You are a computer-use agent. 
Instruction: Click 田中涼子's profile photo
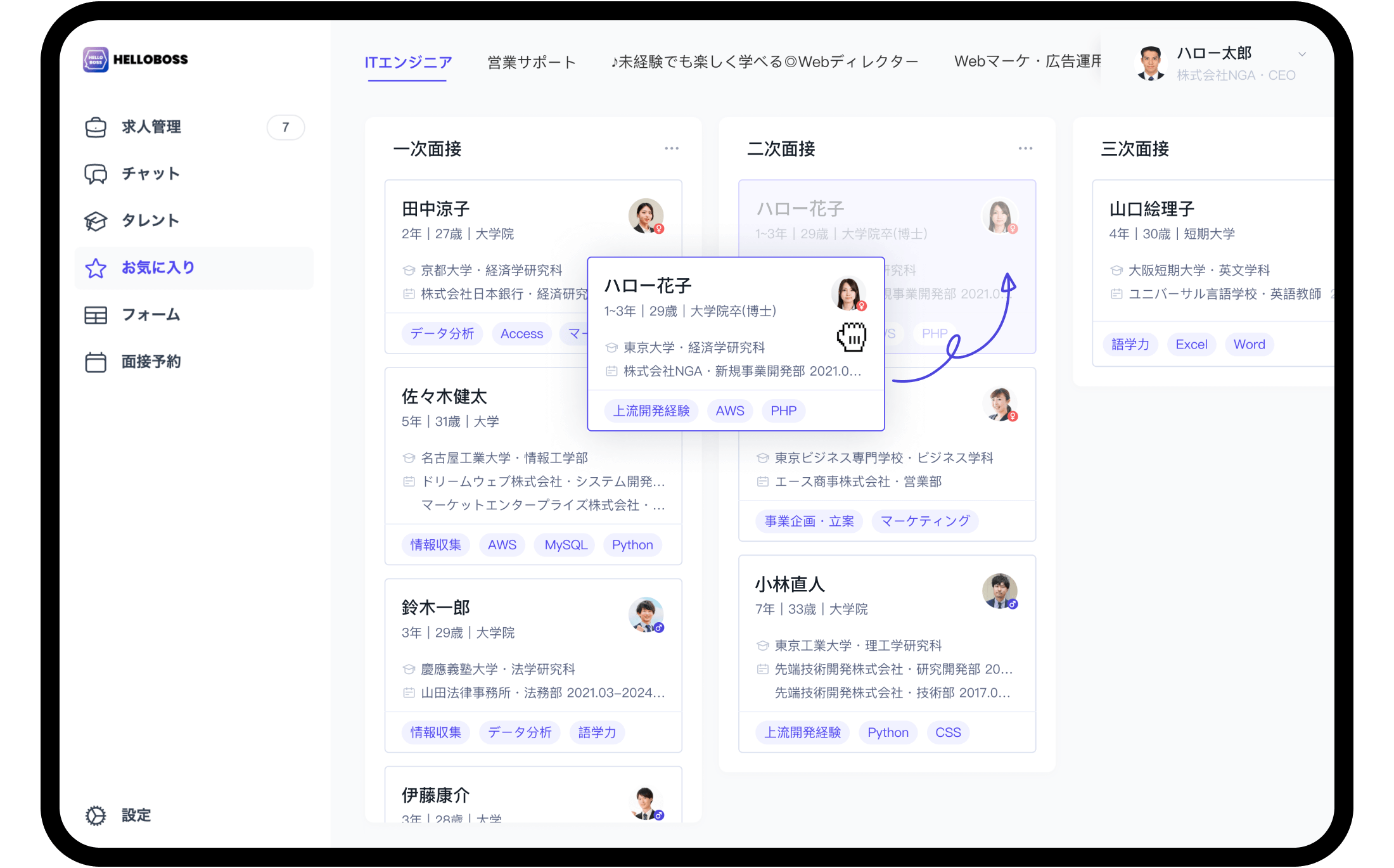pos(646,216)
